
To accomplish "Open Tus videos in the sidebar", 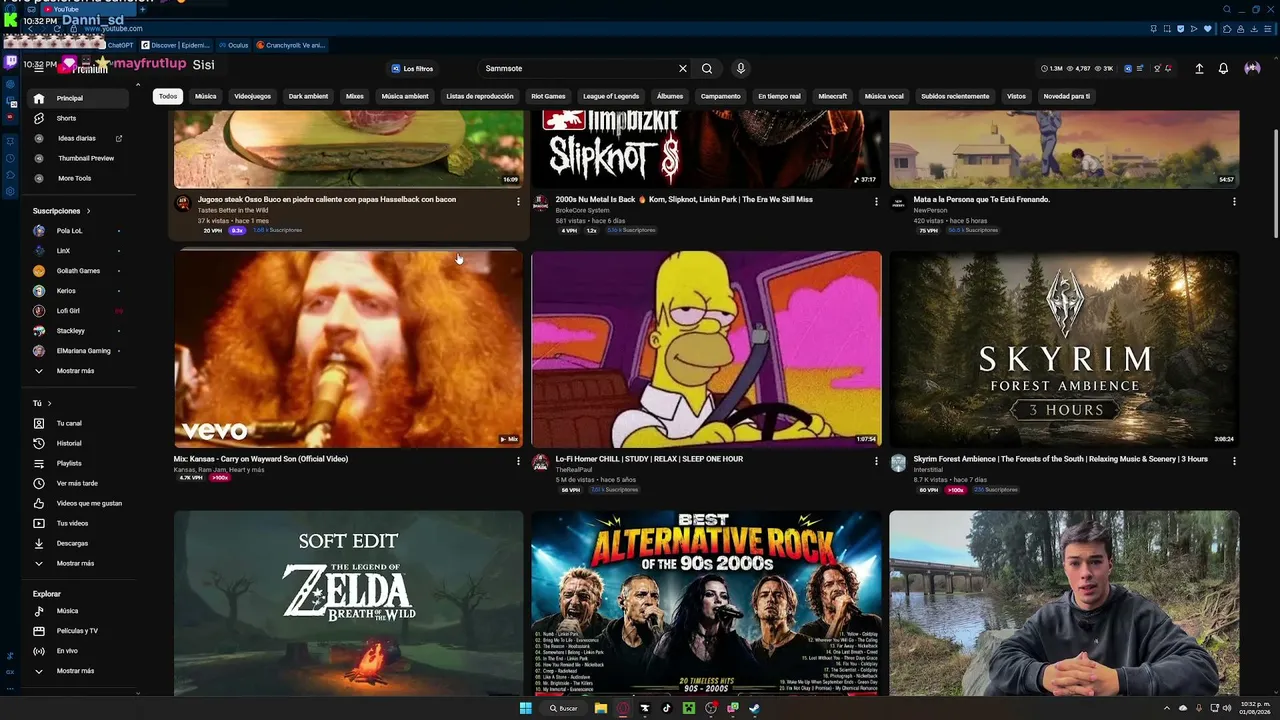I will pyautogui.click(x=78, y=523).
